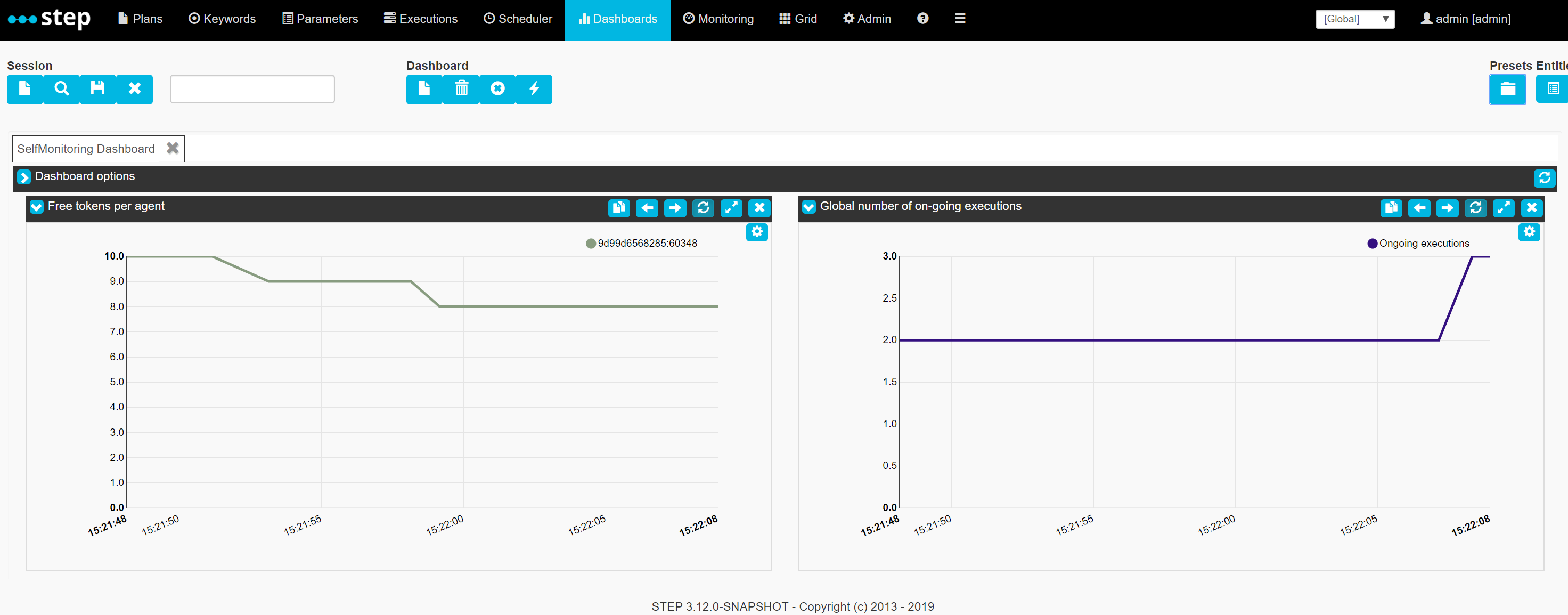Screen dimensions: 1568x615
Task: Open the Plans menu item
Action: pyautogui.click(x=140, y=19)
